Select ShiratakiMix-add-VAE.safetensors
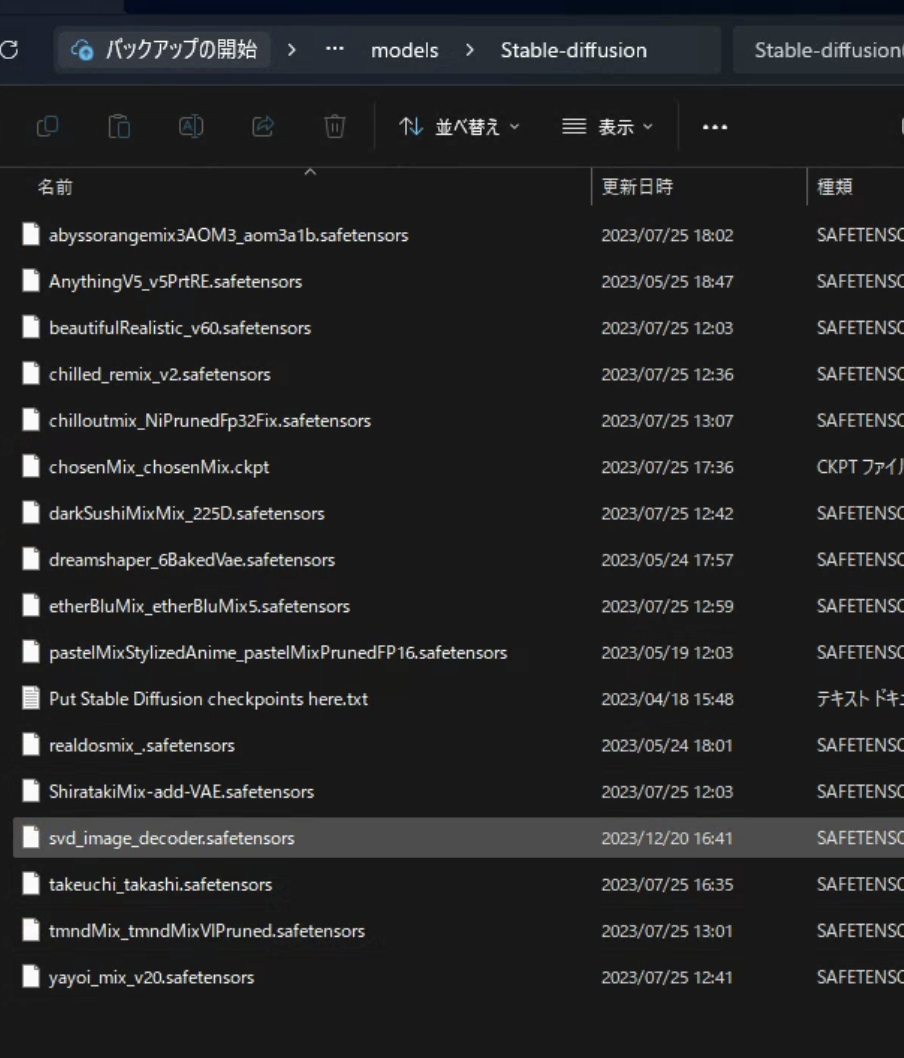 pos(181,792)
